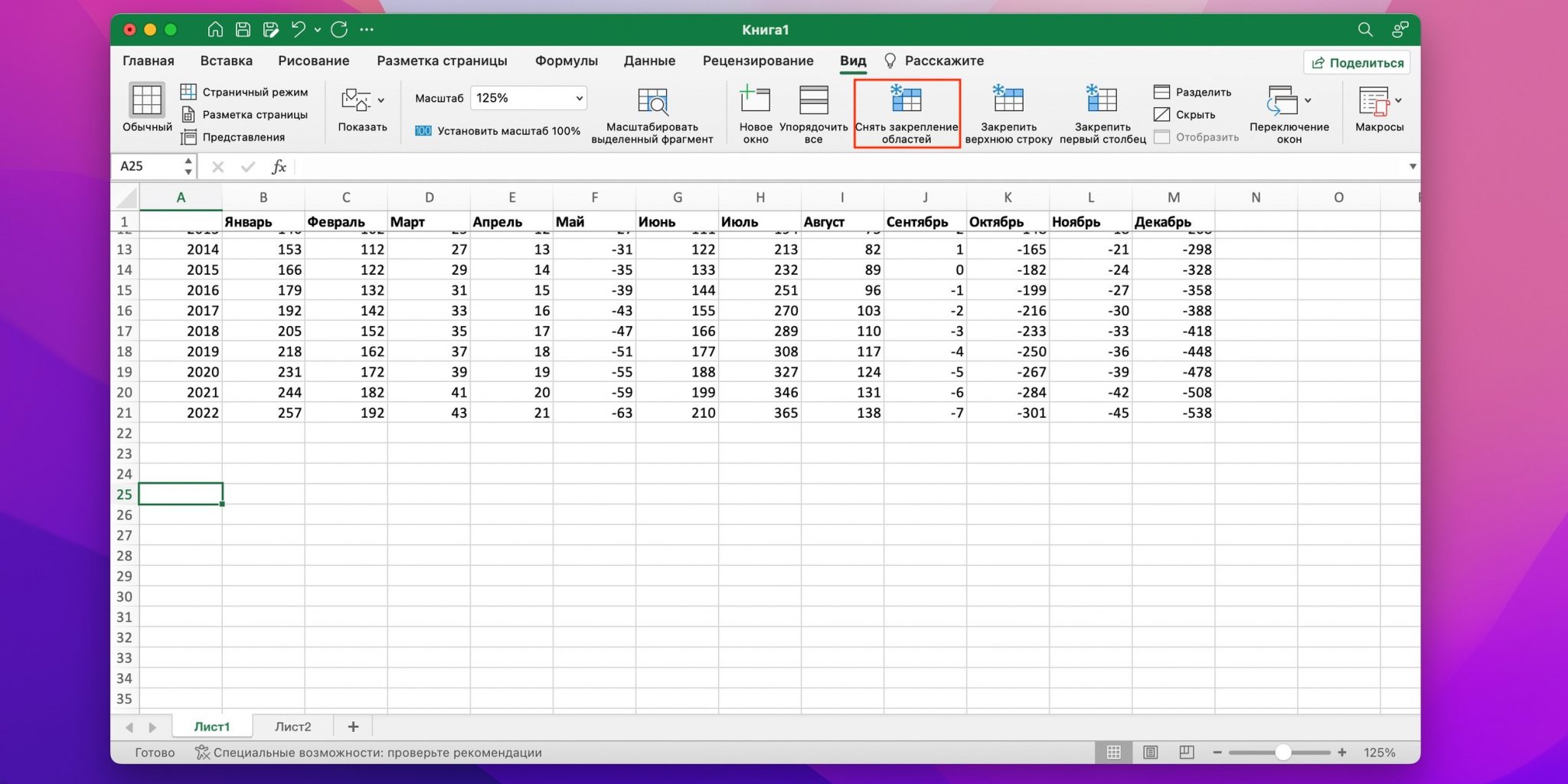The width and height of the screenshot is (1568, 784).
Task: Click the Save icon in title bar
Action: (x=243, y=30)
